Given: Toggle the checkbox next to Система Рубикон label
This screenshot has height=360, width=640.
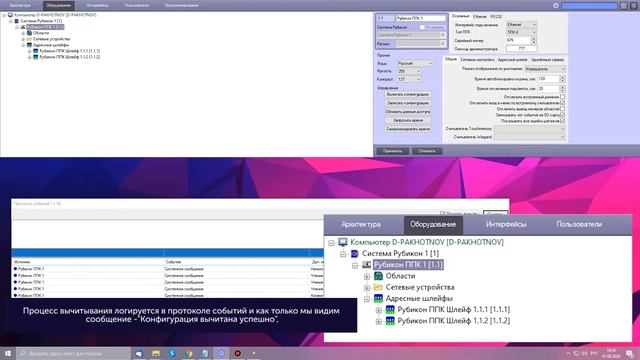Looking at the screenshot, I should click(422, 27).
